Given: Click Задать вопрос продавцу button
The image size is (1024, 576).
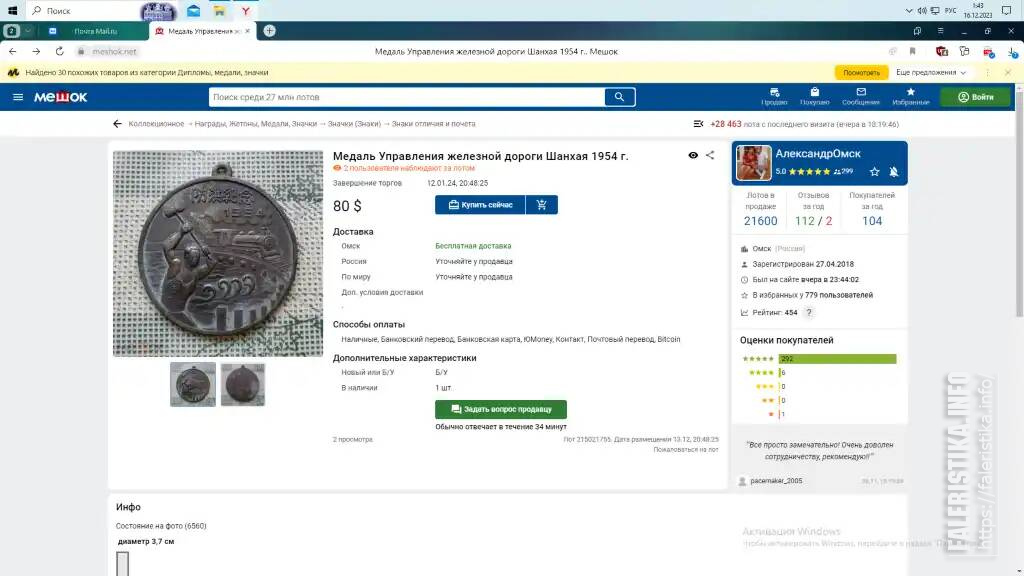Looking at the screenshot, I should (501, 409).
